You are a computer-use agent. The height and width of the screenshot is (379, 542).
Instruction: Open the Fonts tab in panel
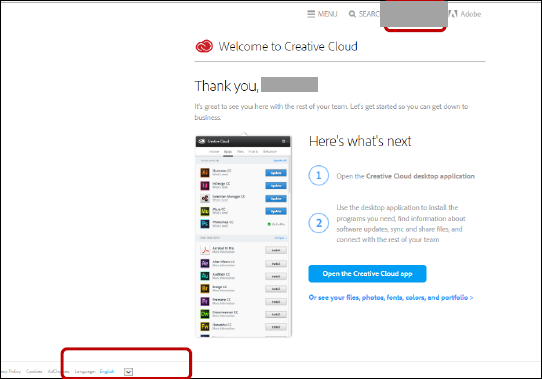tap(253, 151)
